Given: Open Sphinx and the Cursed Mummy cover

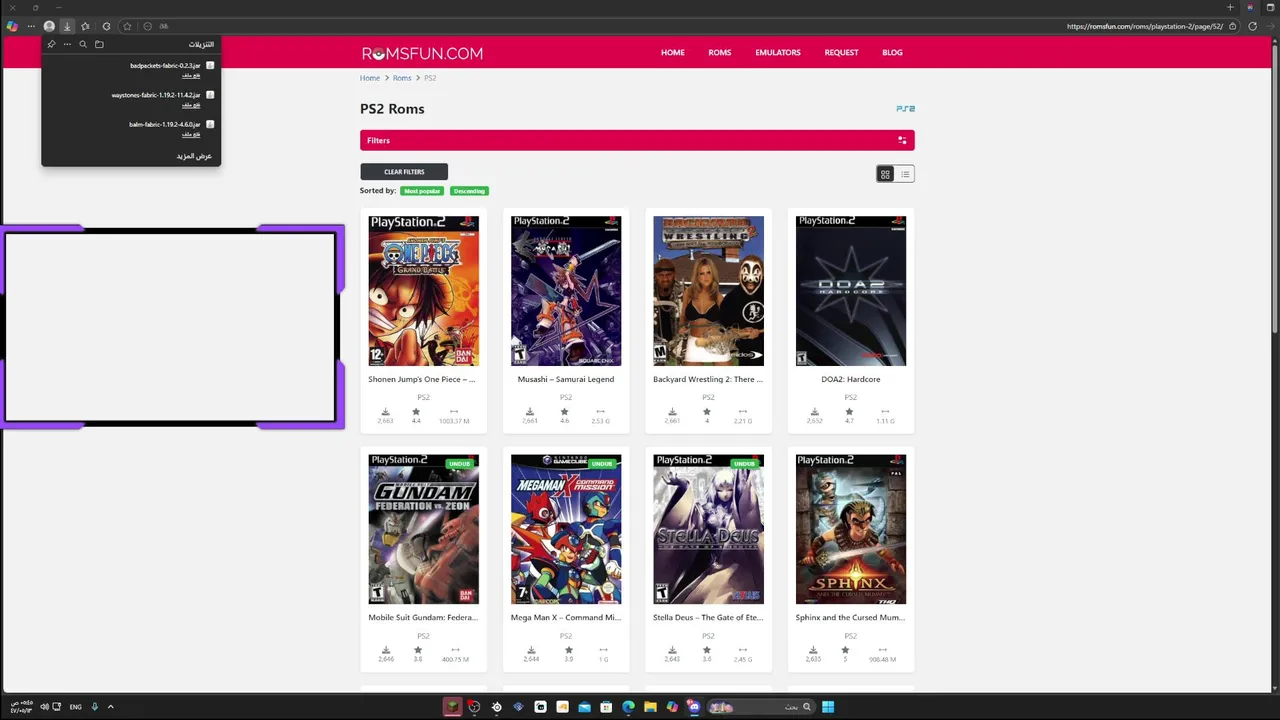Looking at the screenshot, I should [851, 529].
